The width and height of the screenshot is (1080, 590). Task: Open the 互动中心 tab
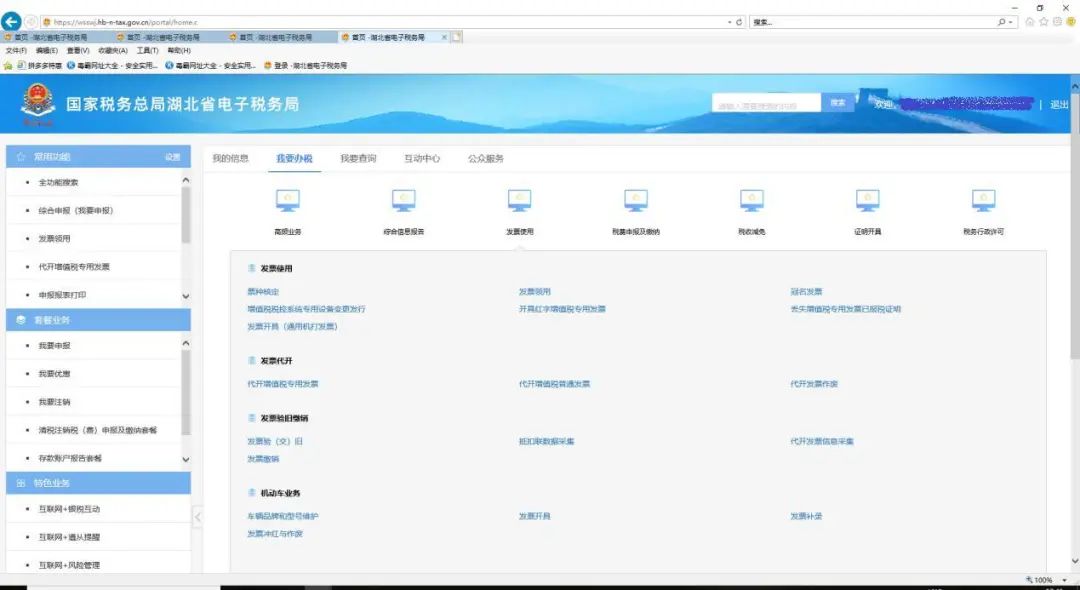click(422, 158)
